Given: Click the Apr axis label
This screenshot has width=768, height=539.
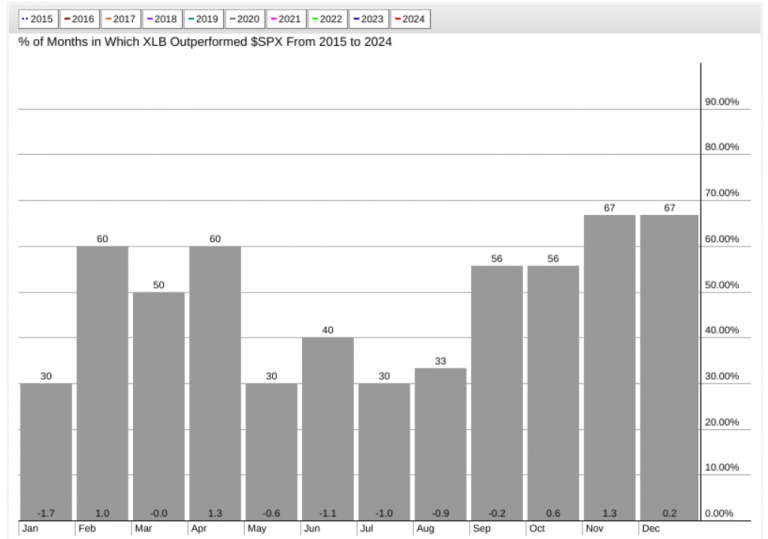Looking at the screenshot, I should pyautogui.click(x=199, y=529).
